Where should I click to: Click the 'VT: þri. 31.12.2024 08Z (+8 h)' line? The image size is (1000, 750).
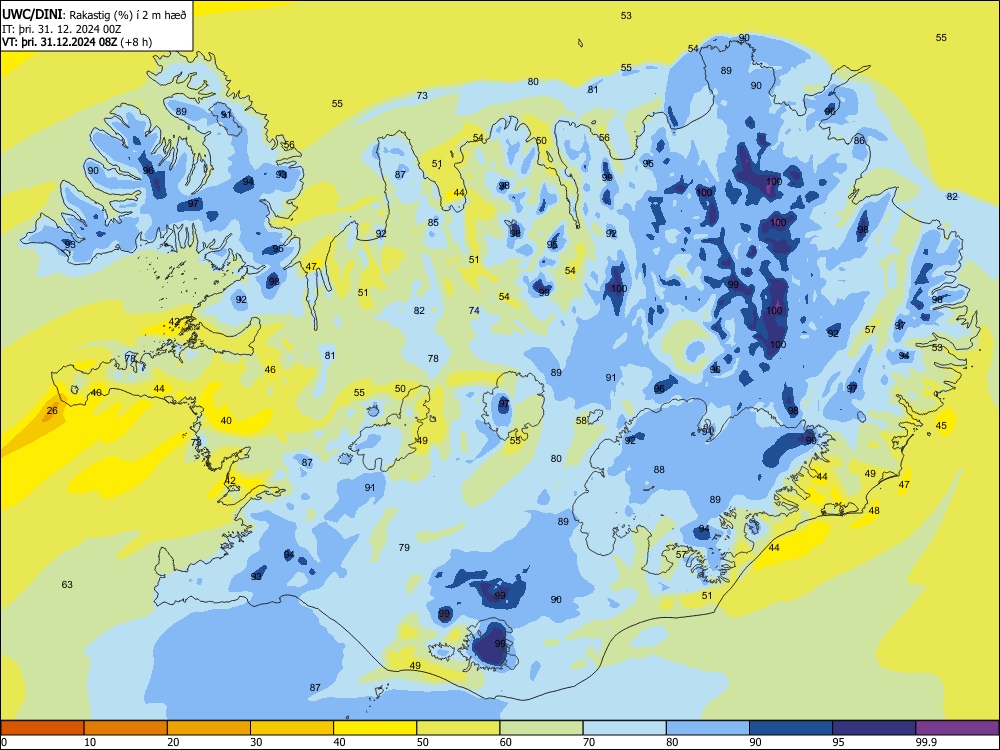pos(77,42)
